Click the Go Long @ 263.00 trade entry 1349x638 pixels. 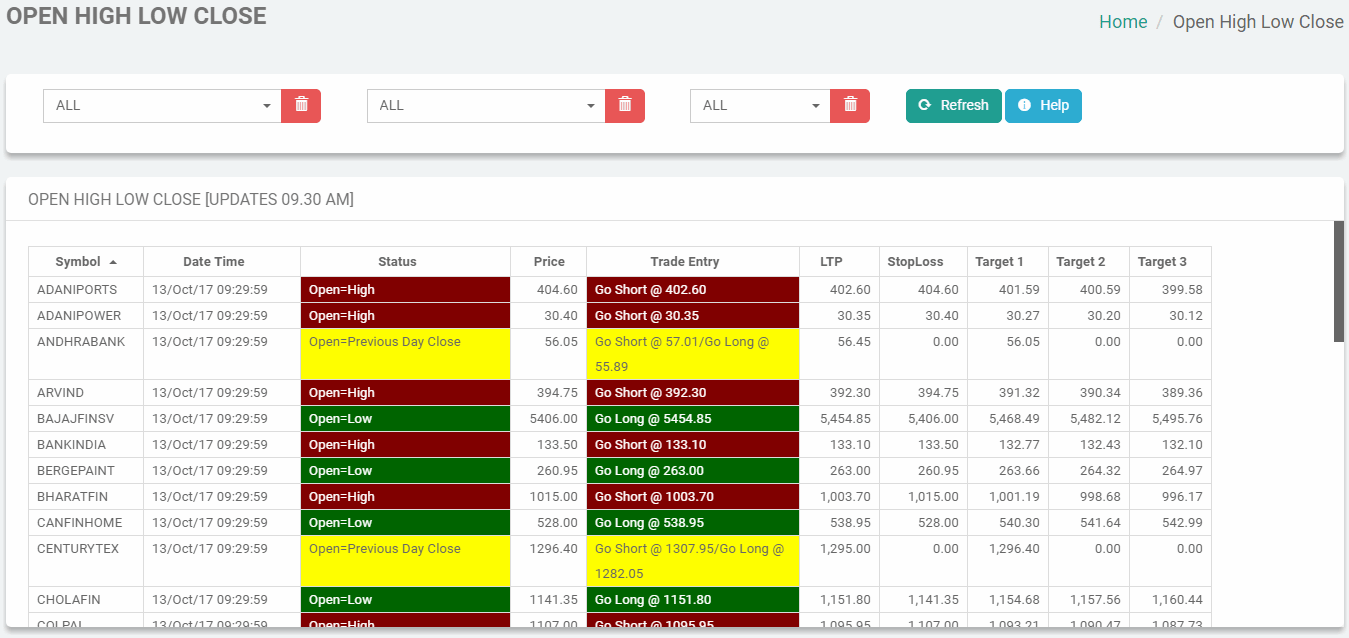[693, 471]
